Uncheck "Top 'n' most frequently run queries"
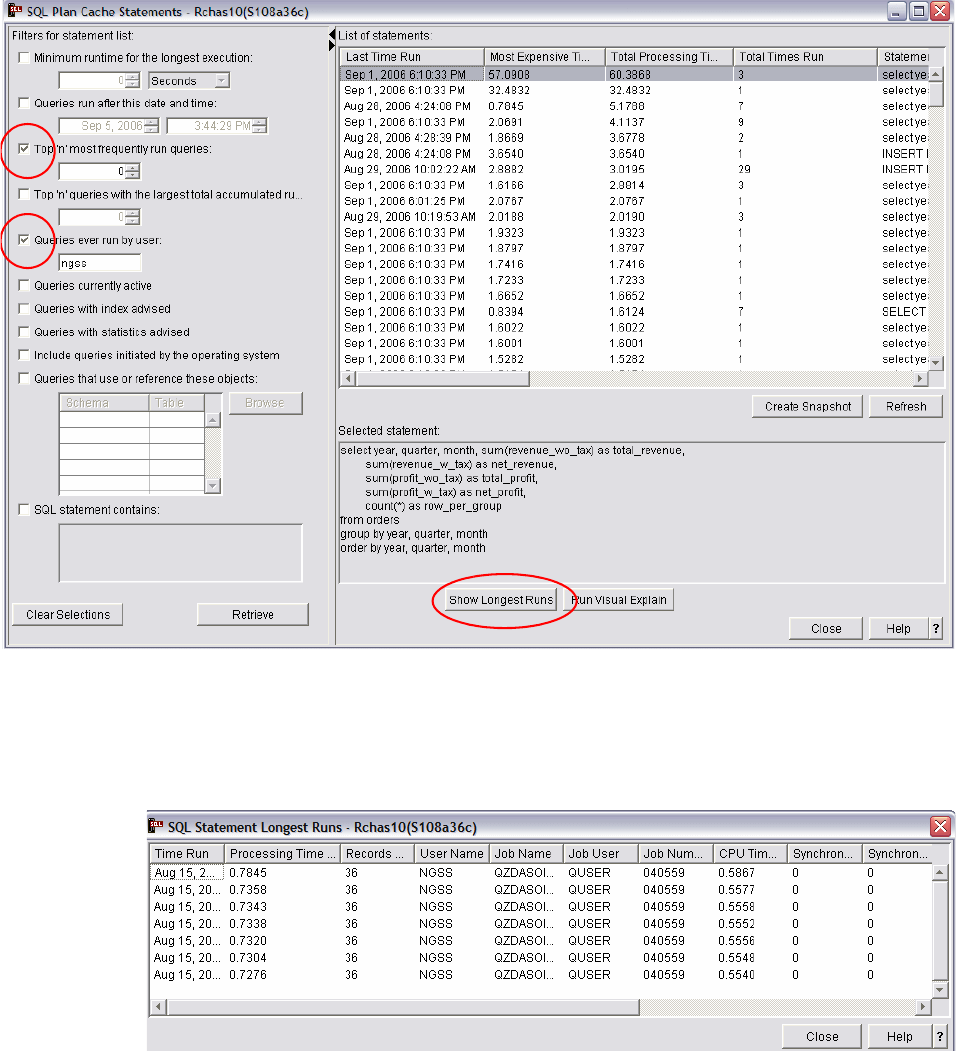This screenshot has height=1051, width=956. [23, 146]
